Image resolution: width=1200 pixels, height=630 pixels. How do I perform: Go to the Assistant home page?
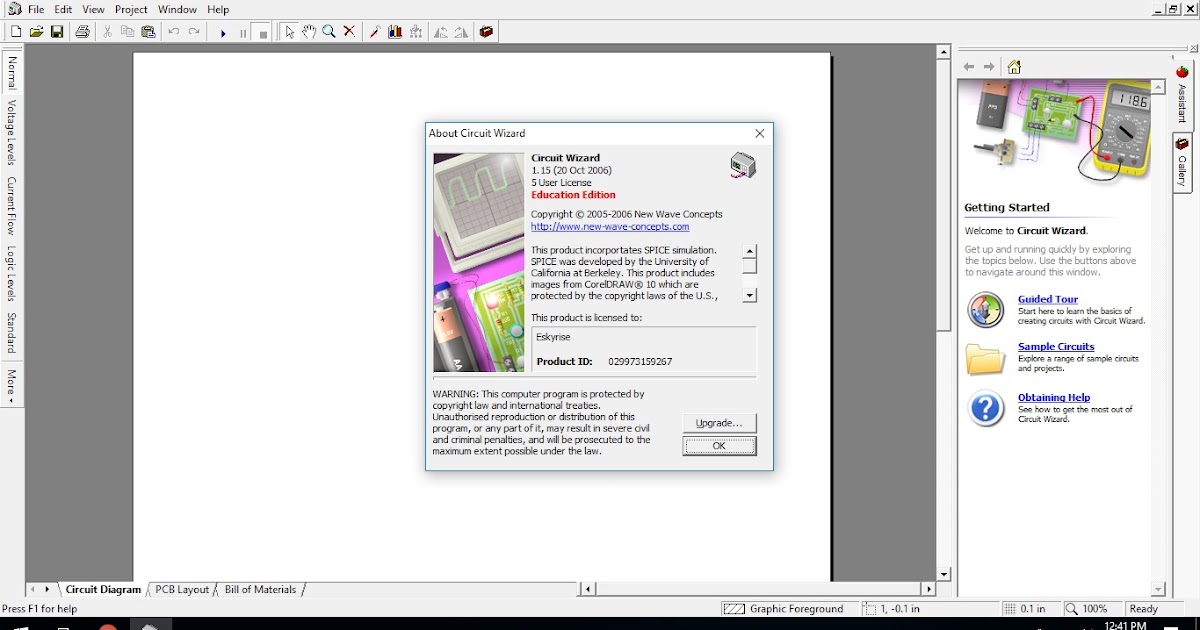[1014, 67]
